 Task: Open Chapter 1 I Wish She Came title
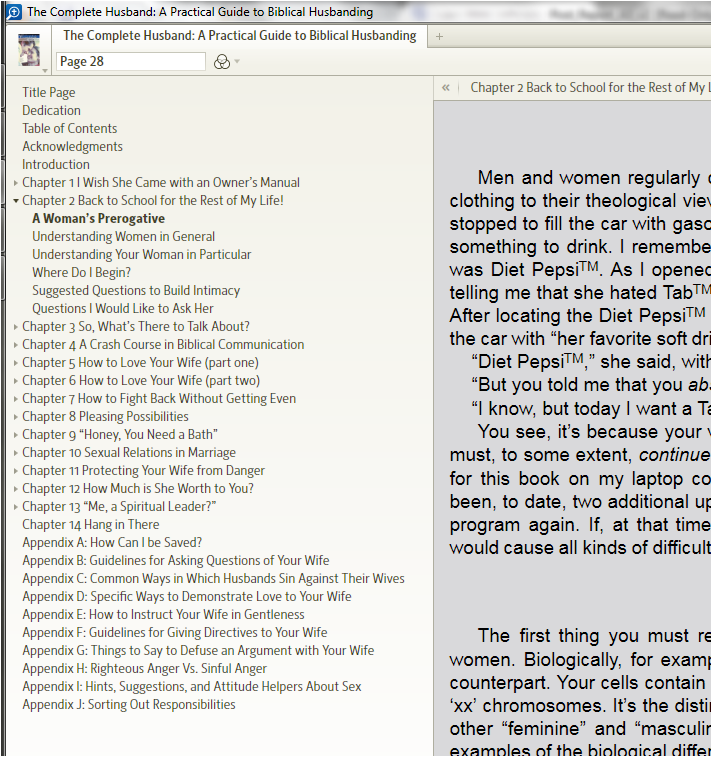pyautogui.click(x=161, y=182)
